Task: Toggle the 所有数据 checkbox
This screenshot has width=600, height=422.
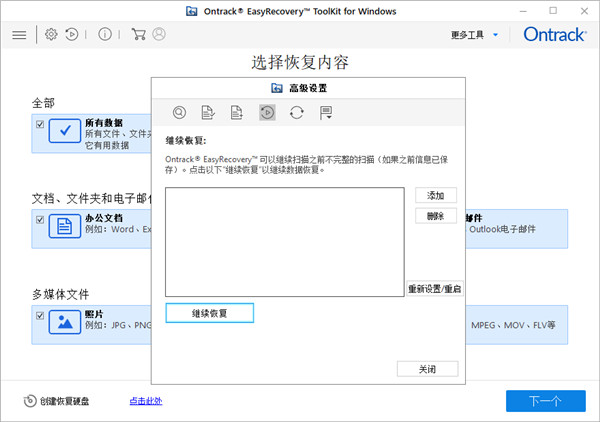Action: tap(40, 124)
